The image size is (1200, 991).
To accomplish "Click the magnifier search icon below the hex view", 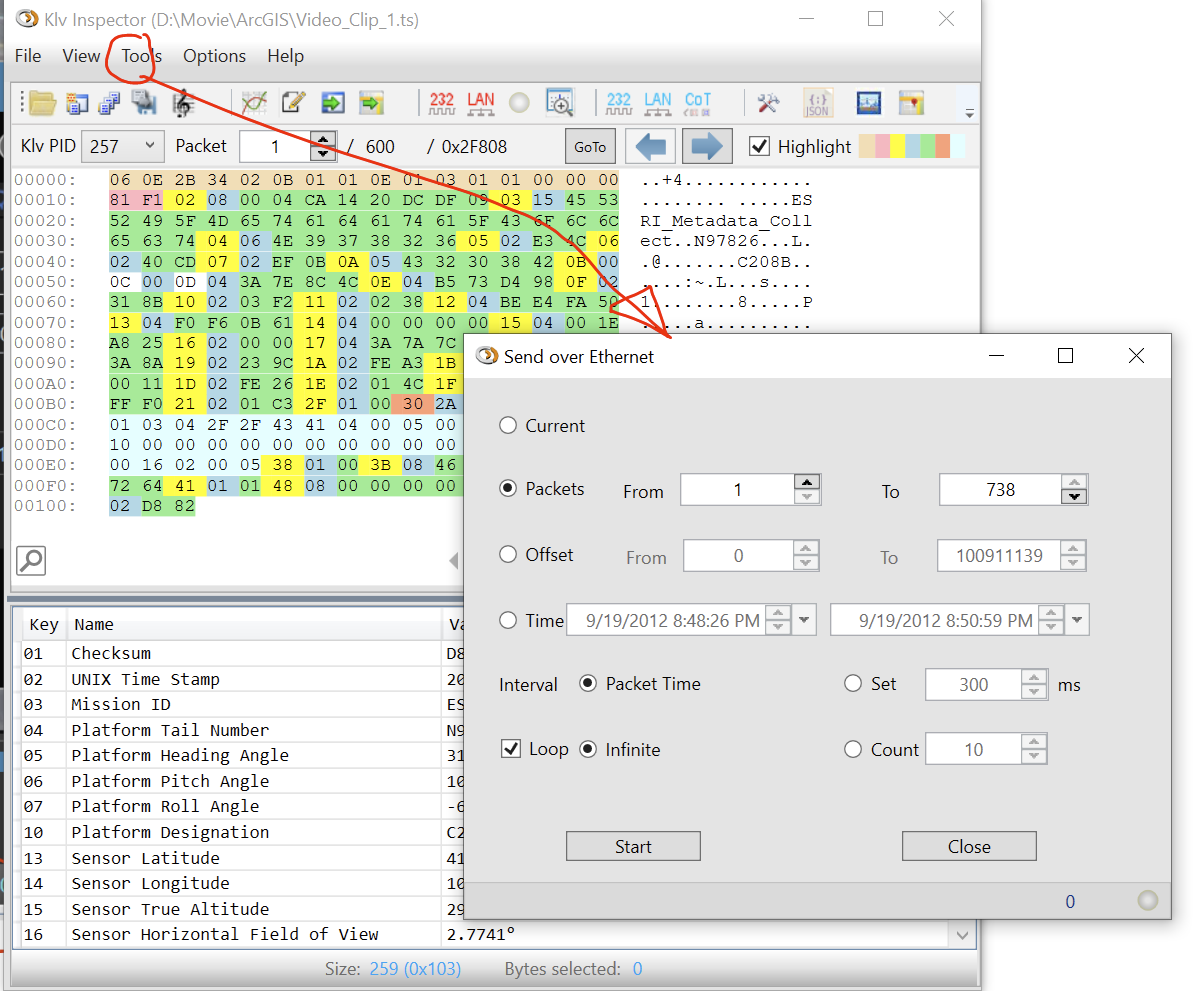I will click(x=30, y=561).
